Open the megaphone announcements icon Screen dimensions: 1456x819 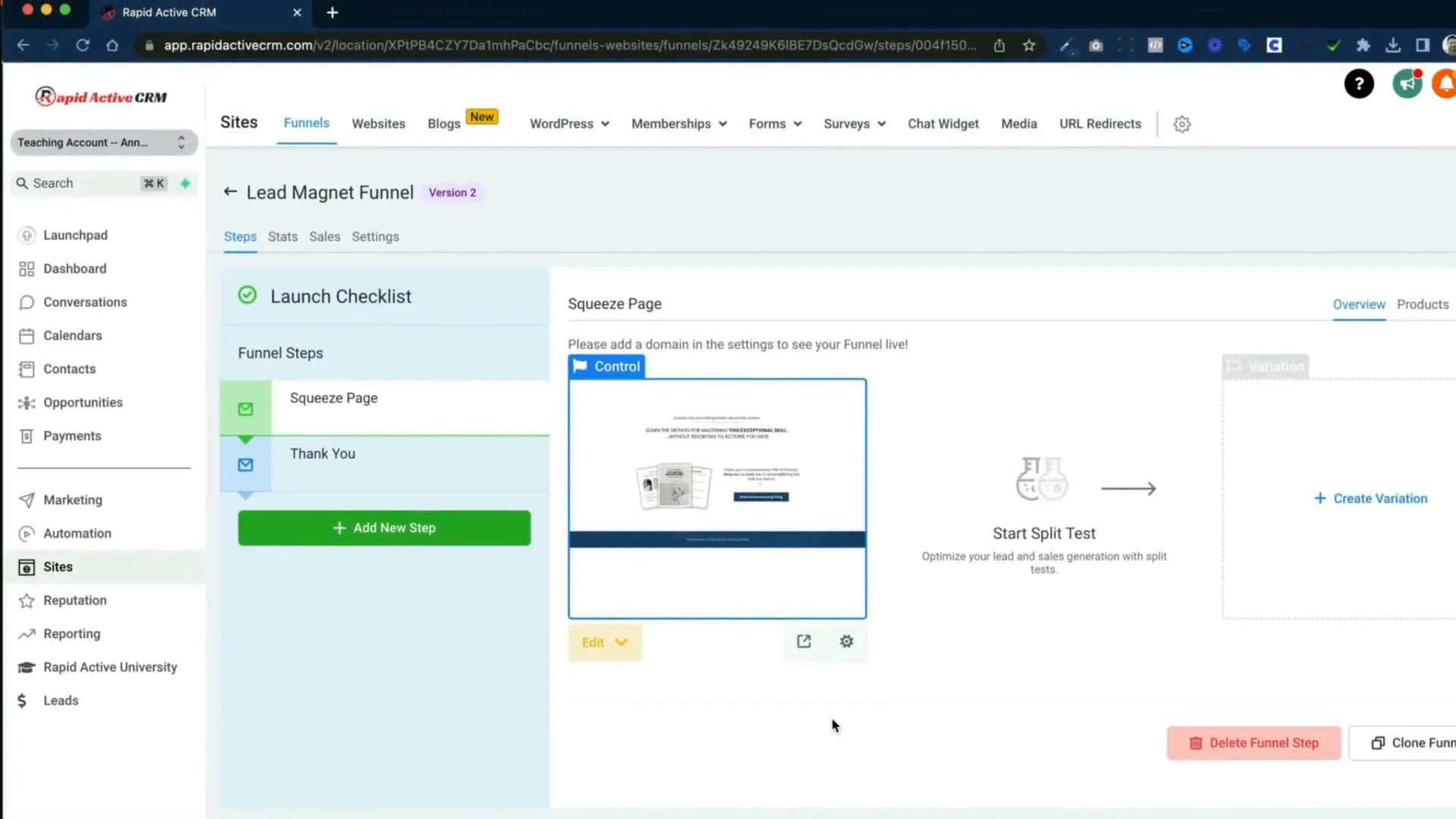coord(1407,84)
